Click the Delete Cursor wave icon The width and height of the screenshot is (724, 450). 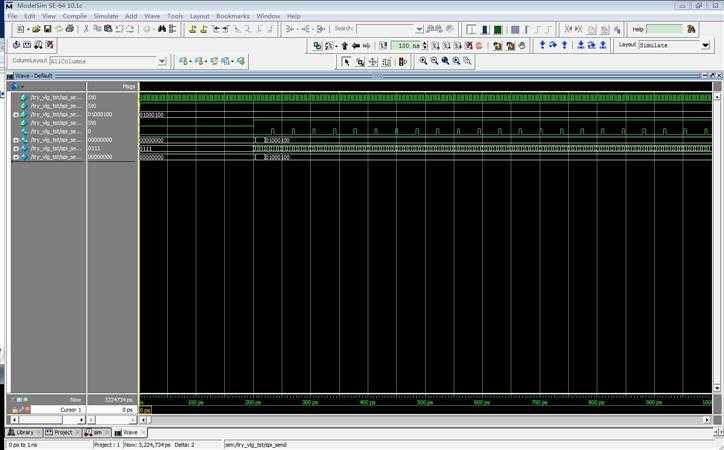click(204, 29)
